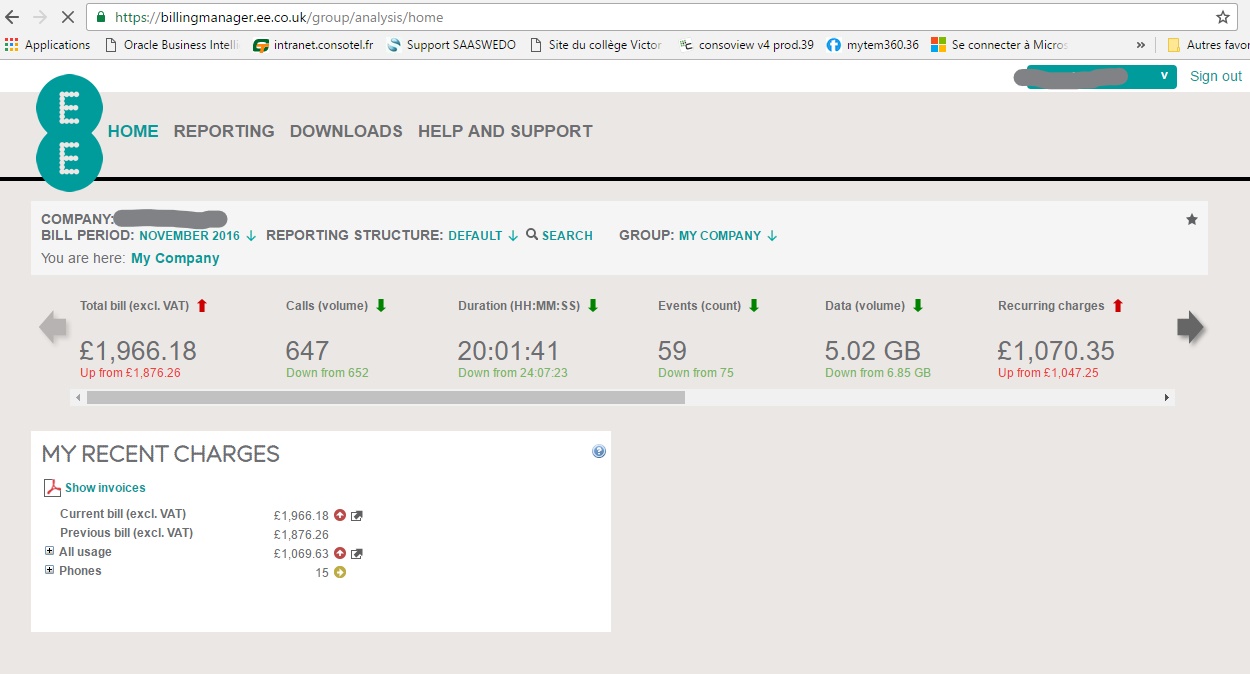Open the Reporting Structure Default dropdown
1250x674 pixels.
(482, 236)
